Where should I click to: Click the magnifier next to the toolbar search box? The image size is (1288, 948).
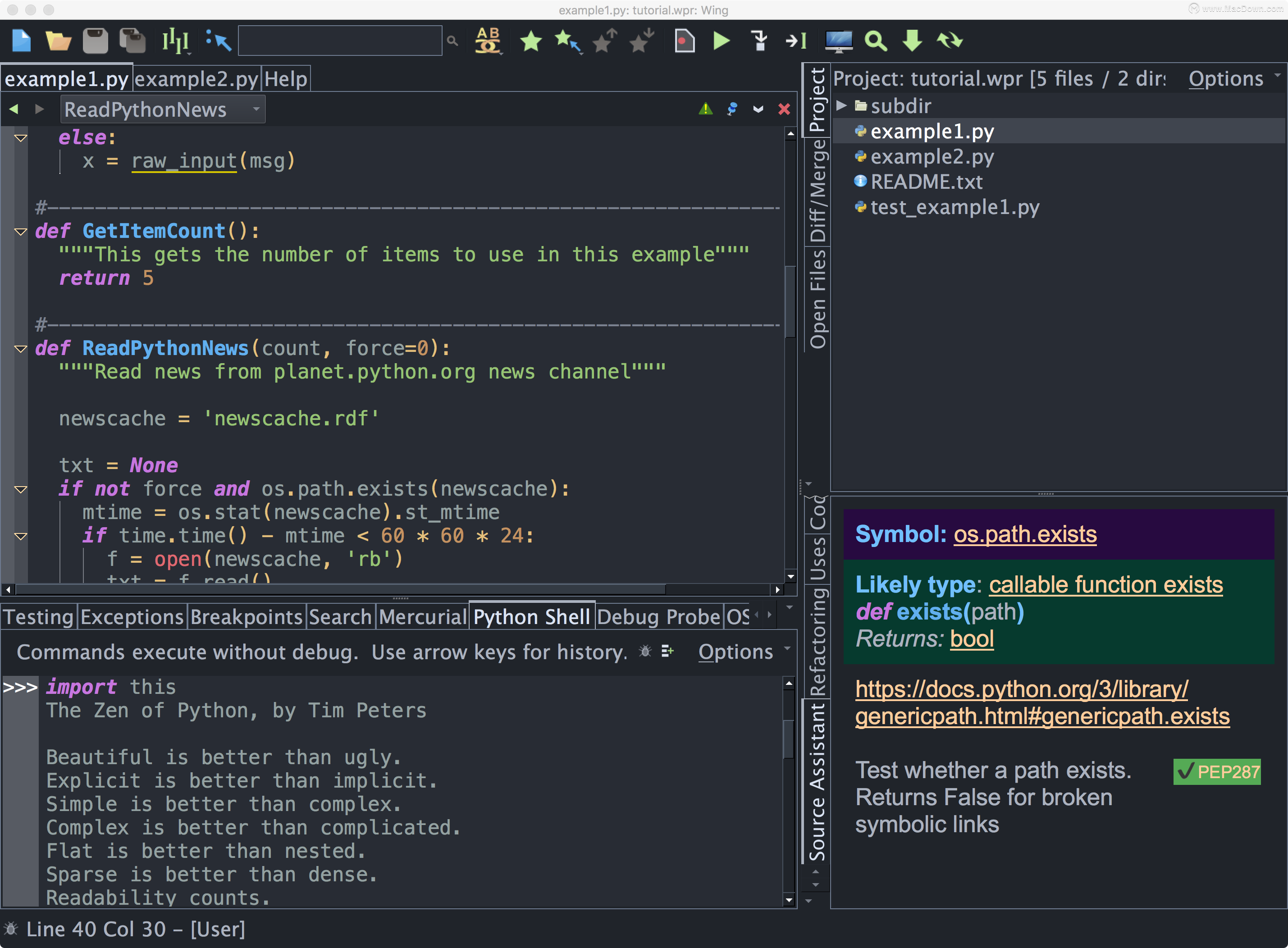[x=452, y=41]
